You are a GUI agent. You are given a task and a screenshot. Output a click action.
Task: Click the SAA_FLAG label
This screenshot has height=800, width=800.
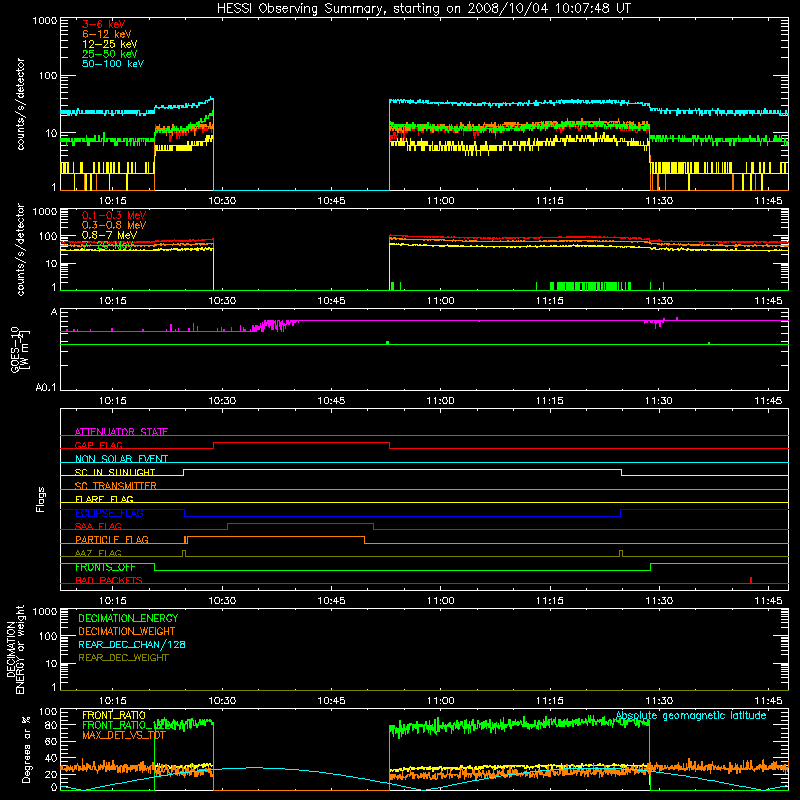pos(98,526)
